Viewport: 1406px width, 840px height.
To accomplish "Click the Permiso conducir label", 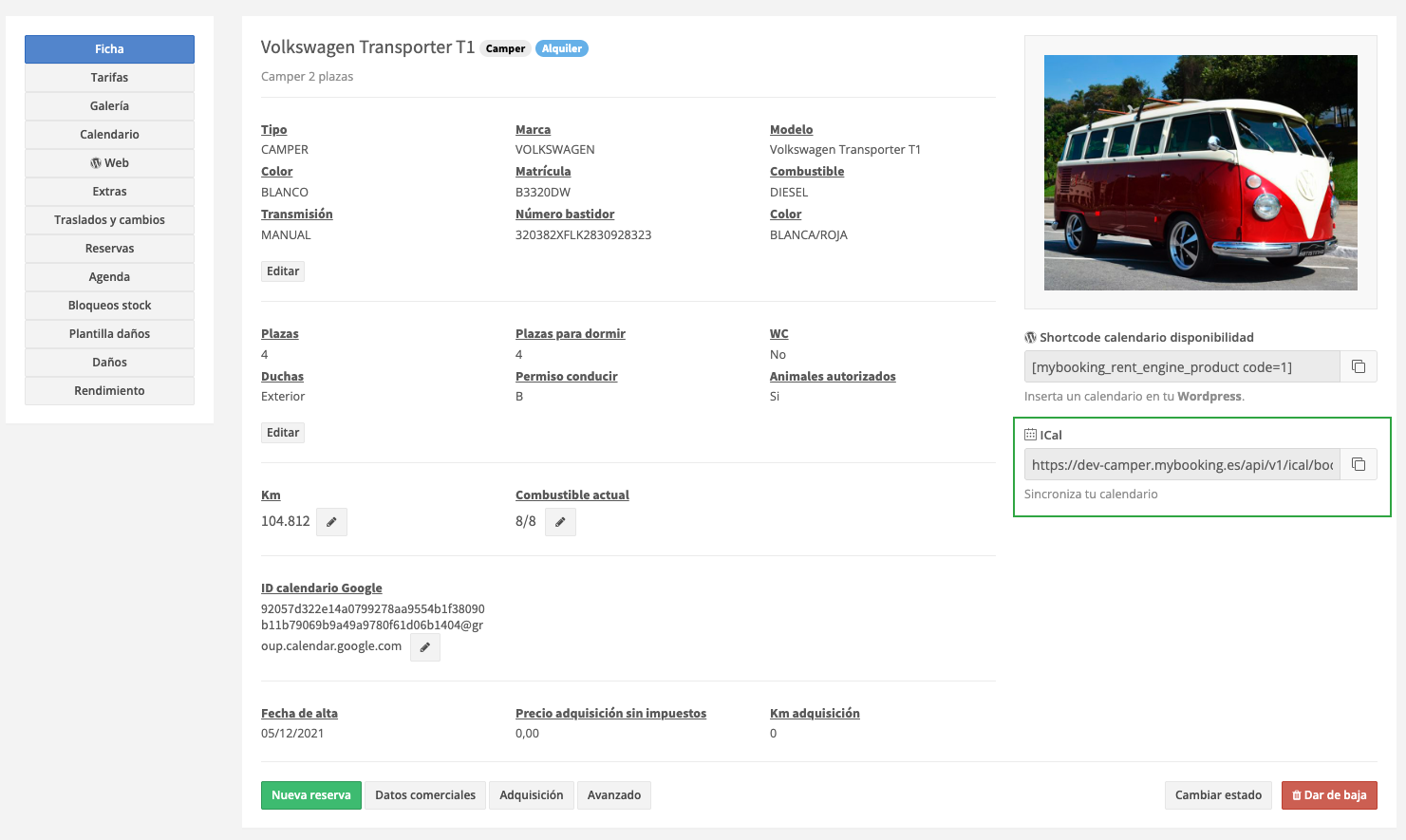I will pyautogui.click(x=567, y=377).
